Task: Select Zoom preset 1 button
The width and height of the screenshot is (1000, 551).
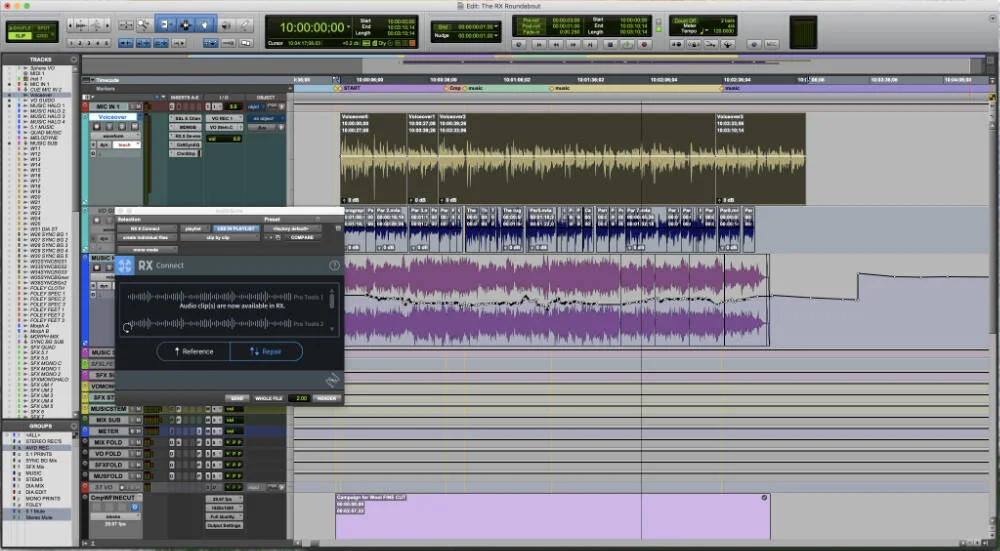Action: click(71, 43)
